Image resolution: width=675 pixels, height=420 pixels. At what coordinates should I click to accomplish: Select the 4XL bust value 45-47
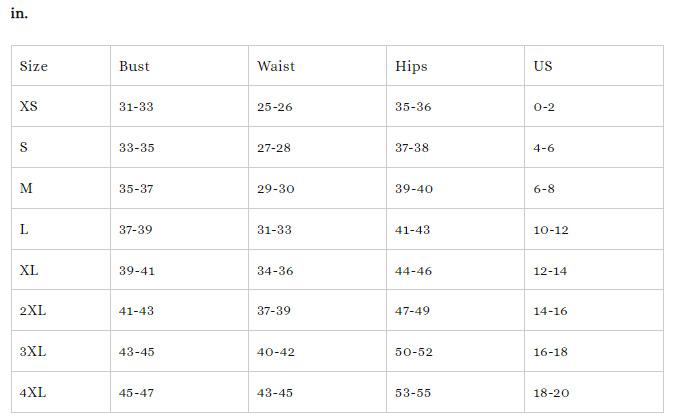tap(136, 393)
